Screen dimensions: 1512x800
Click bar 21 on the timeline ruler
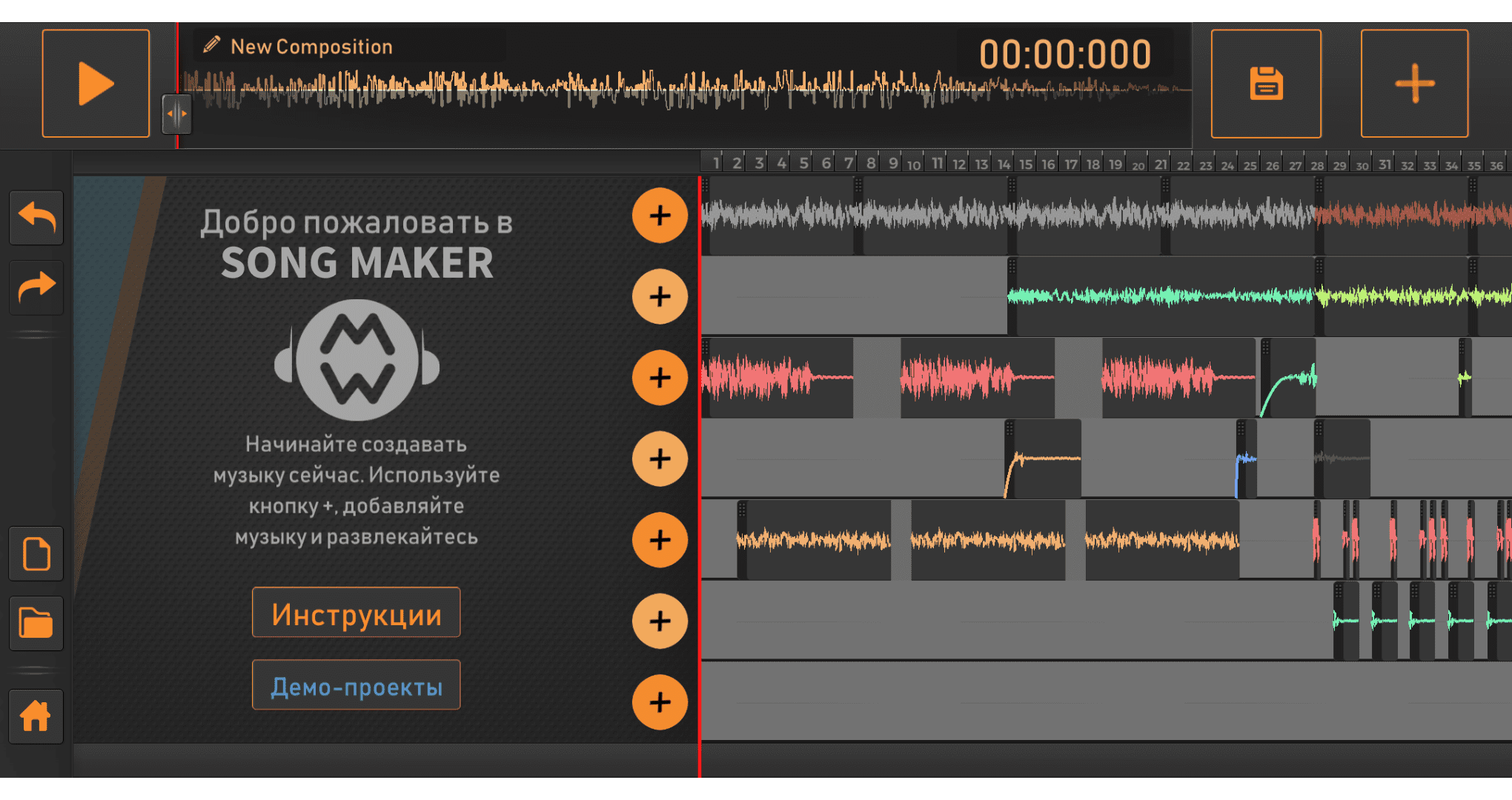pyautogui.click(x=1161, y=164)
